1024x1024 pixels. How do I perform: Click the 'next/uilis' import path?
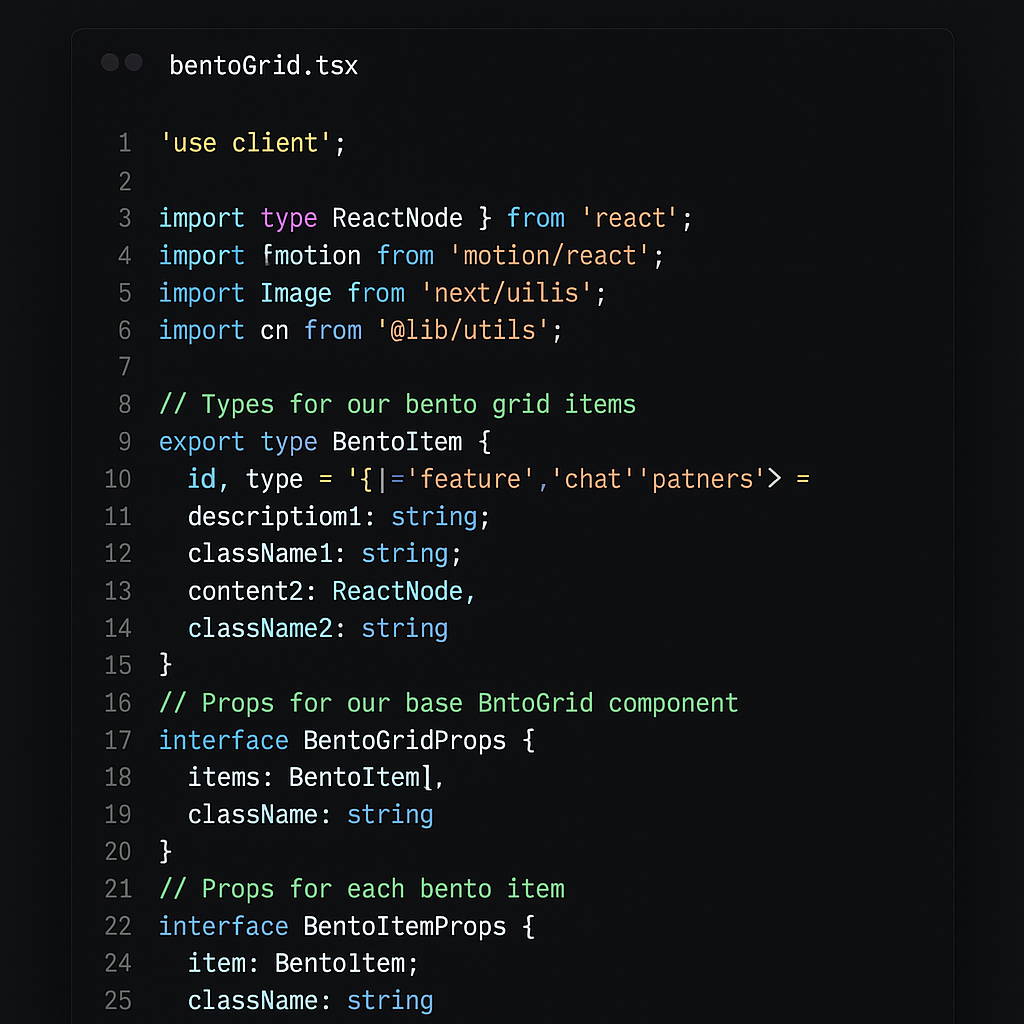513,293
